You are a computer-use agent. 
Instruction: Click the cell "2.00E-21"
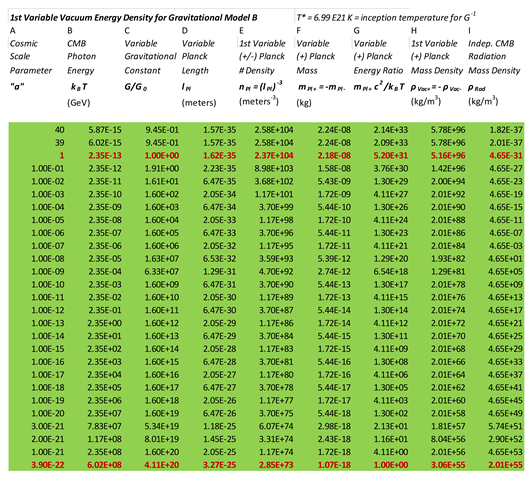[48, 439]
